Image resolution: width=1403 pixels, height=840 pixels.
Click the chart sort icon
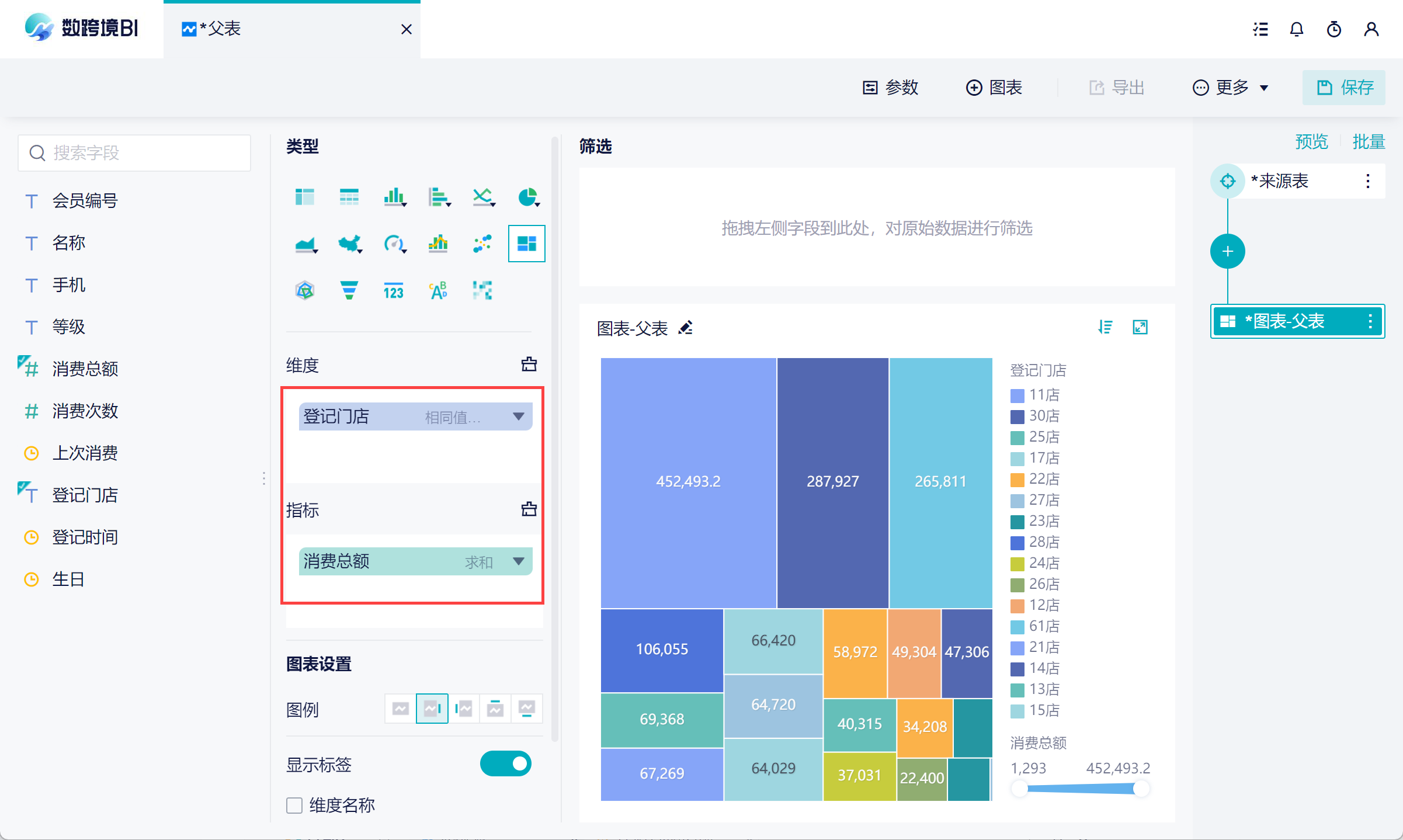tap(1105, 327)
